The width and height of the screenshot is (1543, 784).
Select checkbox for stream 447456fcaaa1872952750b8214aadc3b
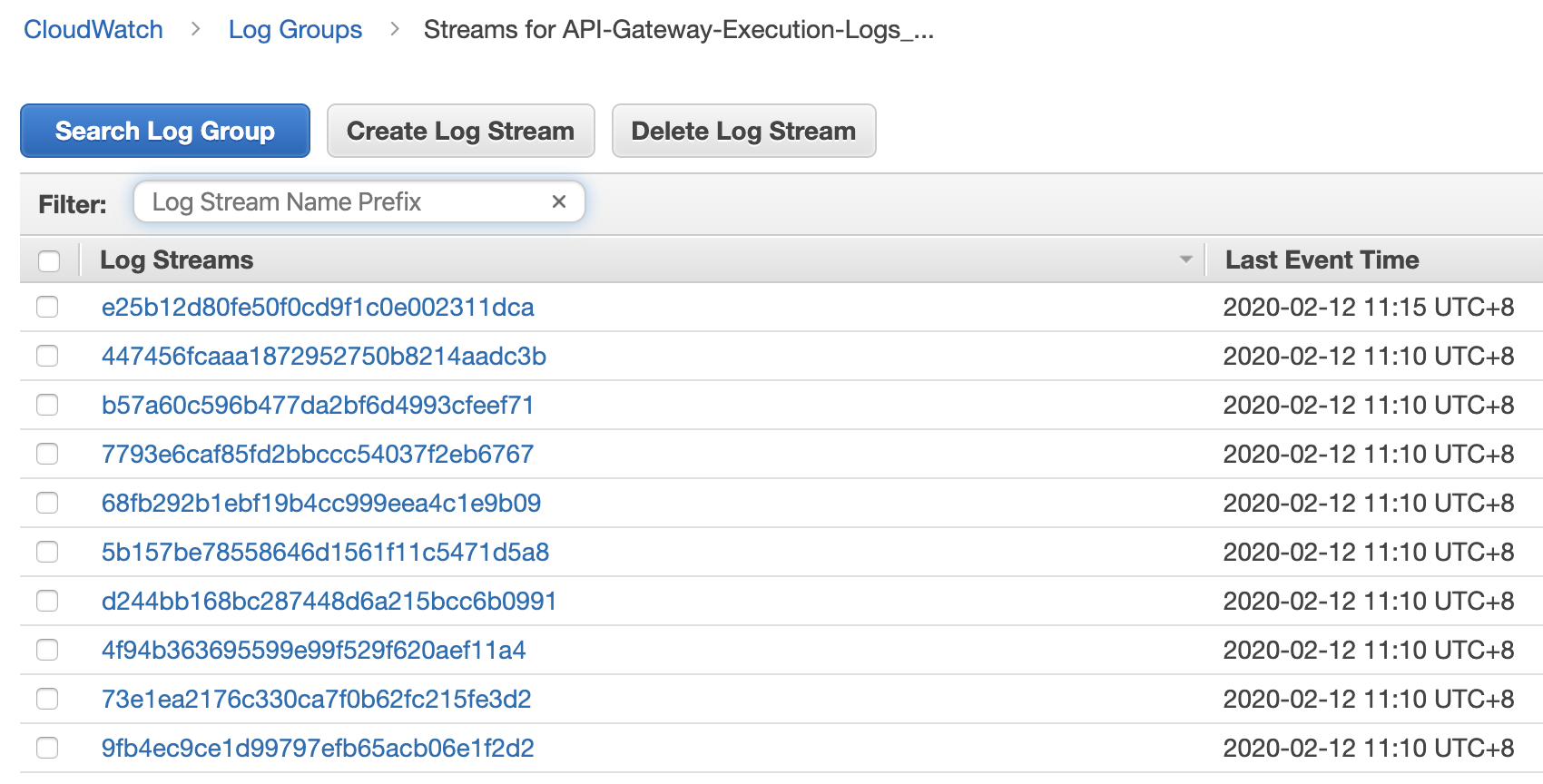[47, 357]
